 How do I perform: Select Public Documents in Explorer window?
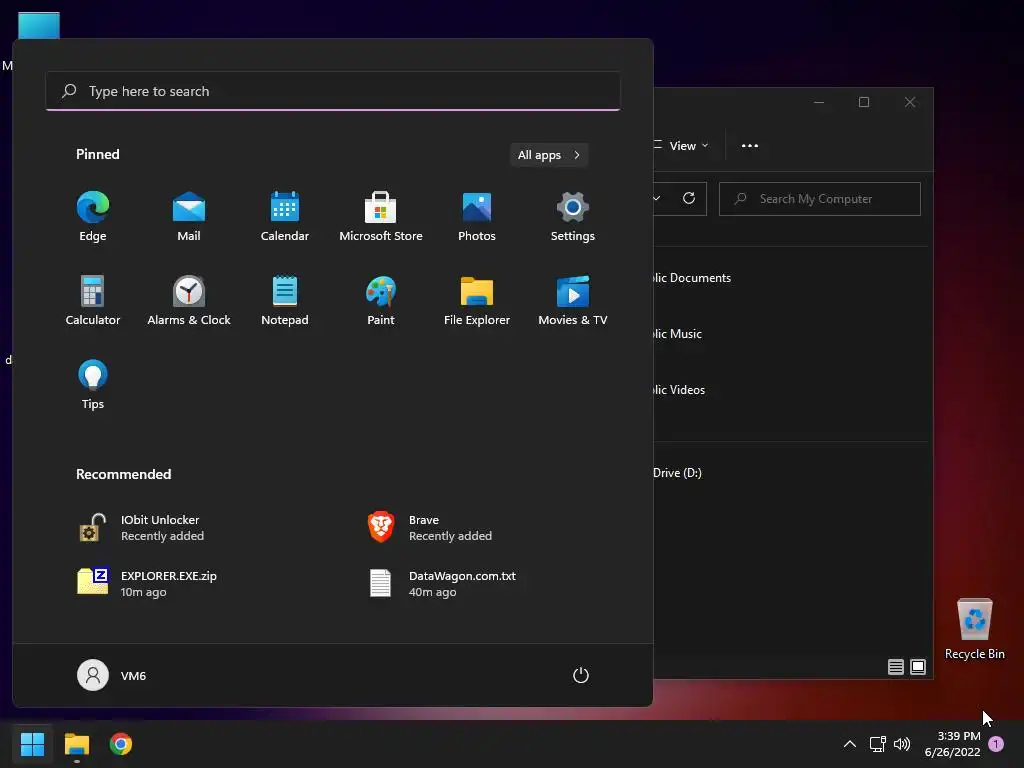click(692, 278)
